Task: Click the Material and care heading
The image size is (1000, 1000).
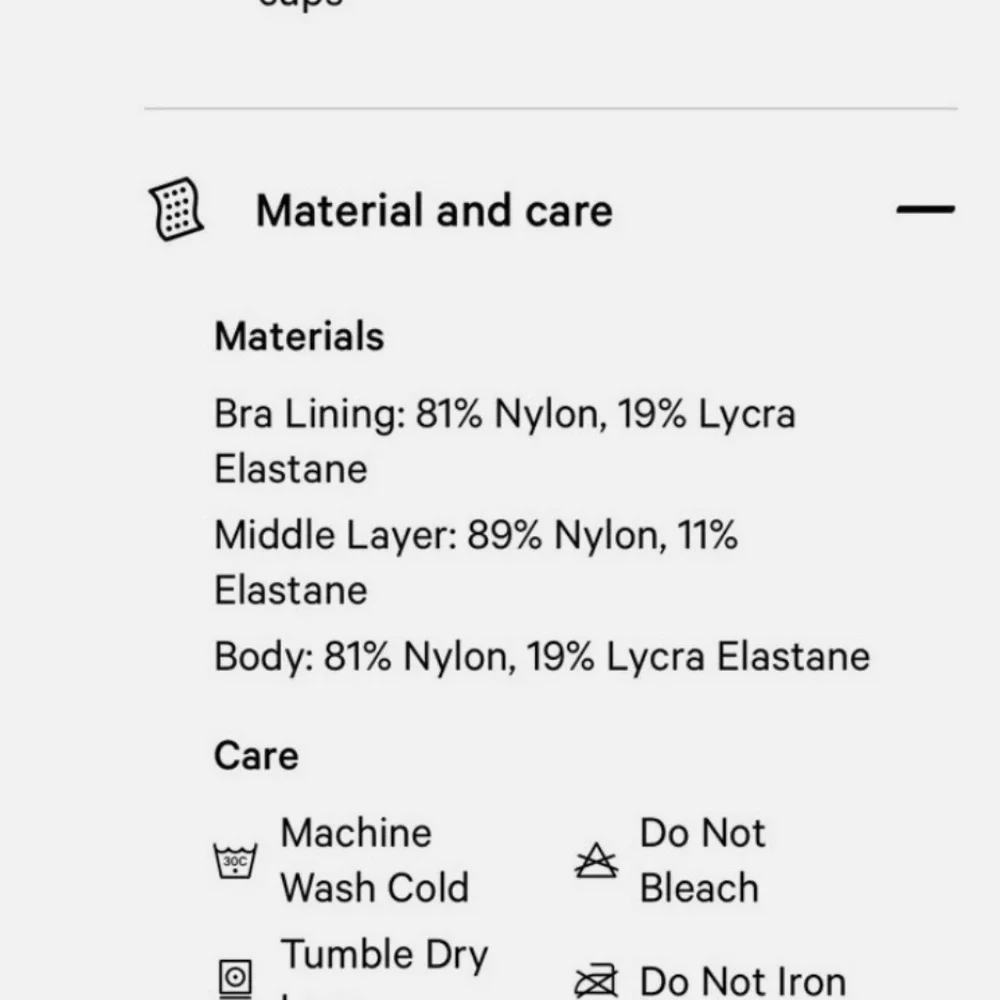Action: 434,211
